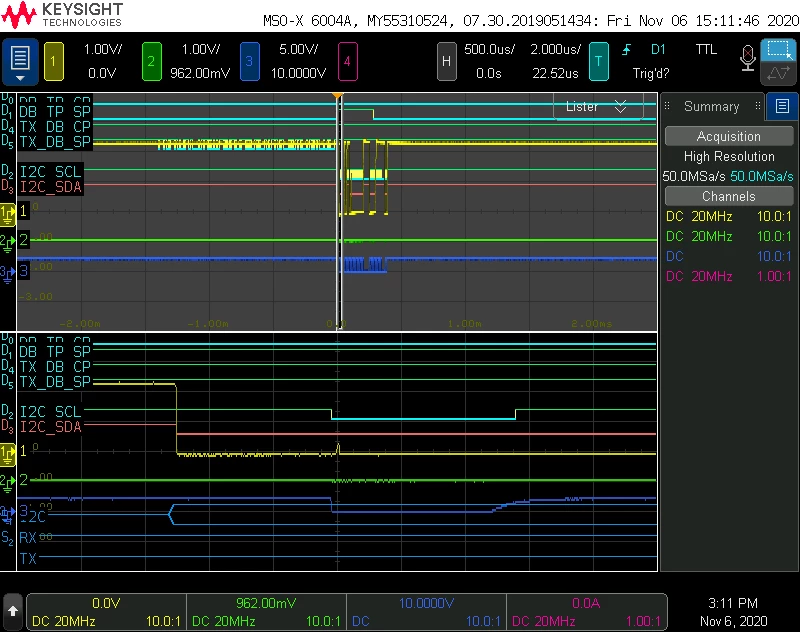Screen dimensions: 800x632
Task: Toggle channel 1 yellow button
Action: click(54, 61)
